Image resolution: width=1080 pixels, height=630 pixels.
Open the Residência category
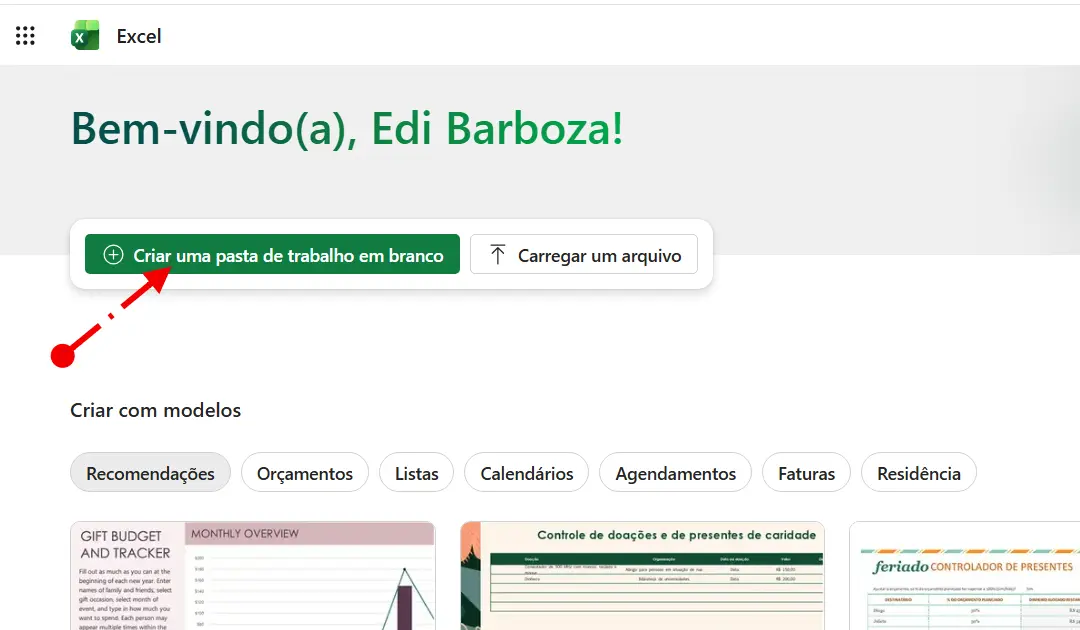[x=918, y=472]
